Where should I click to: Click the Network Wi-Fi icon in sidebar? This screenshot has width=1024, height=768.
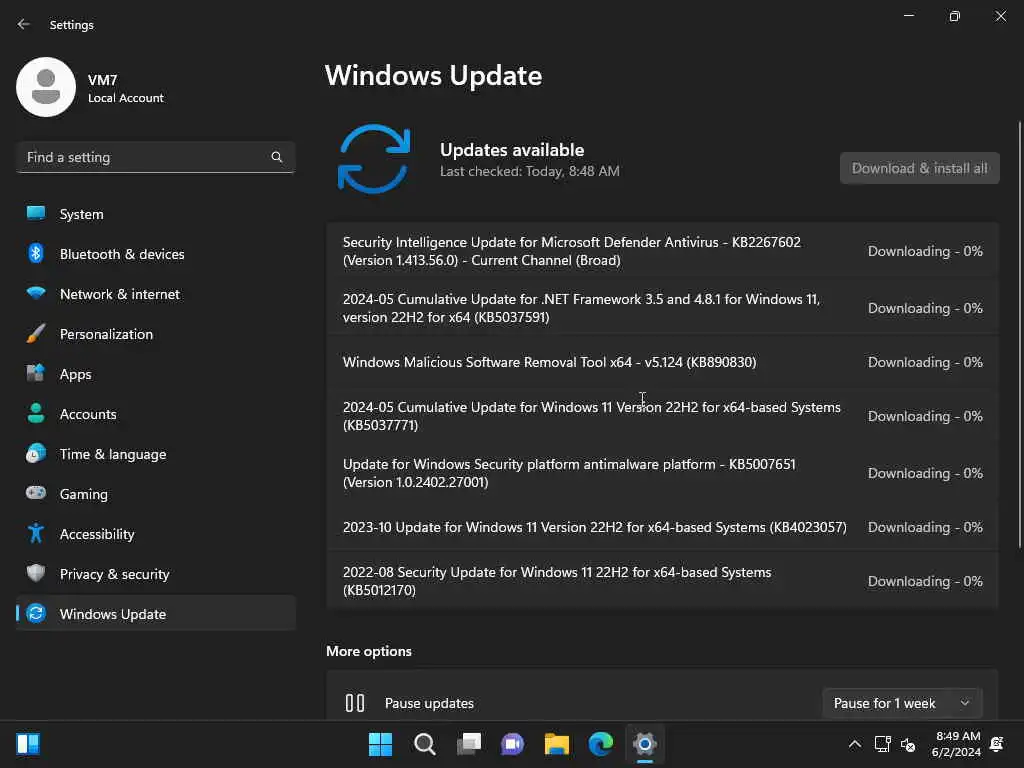(x=36, y=293)
